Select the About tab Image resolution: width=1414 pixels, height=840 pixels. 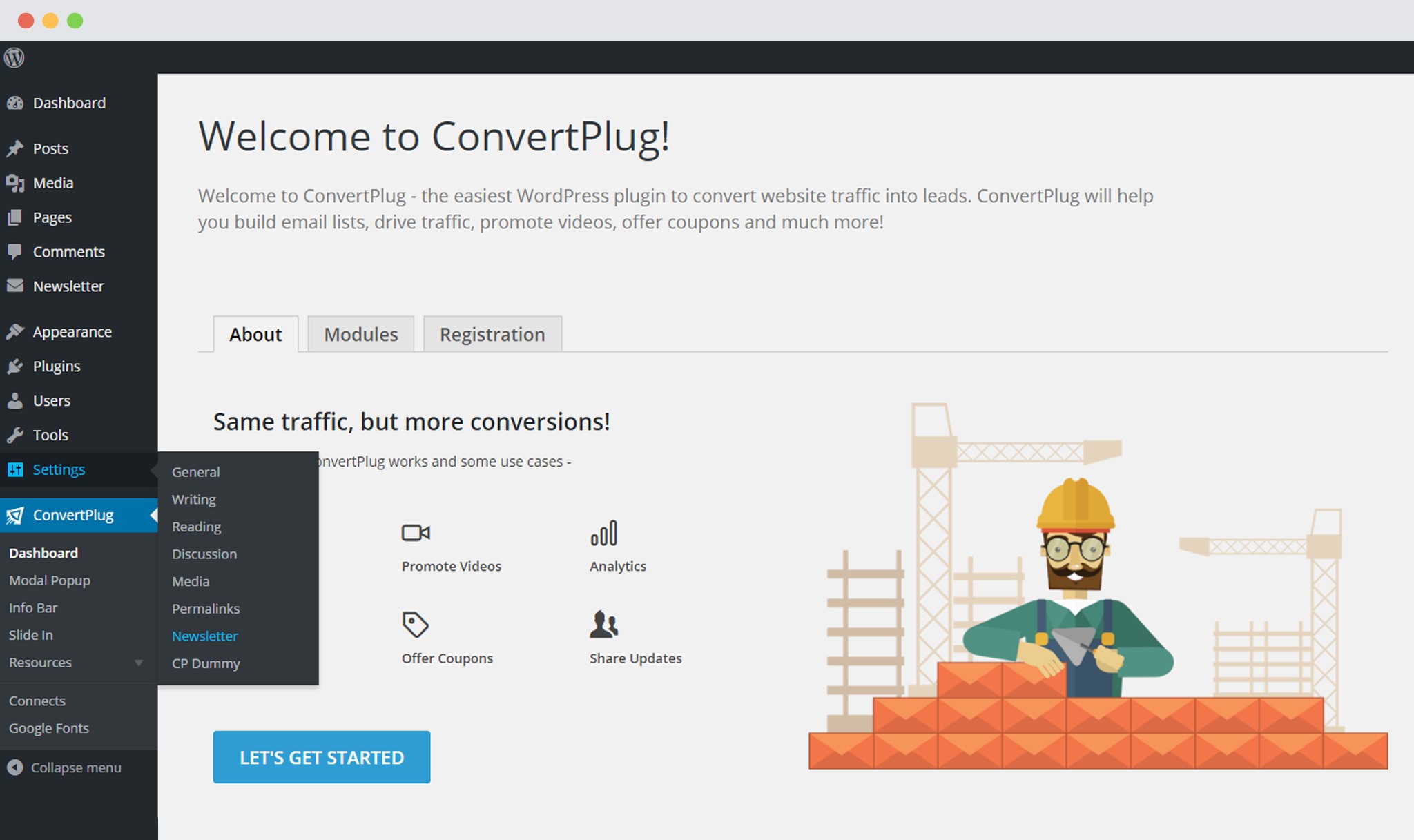coord(256,334)
